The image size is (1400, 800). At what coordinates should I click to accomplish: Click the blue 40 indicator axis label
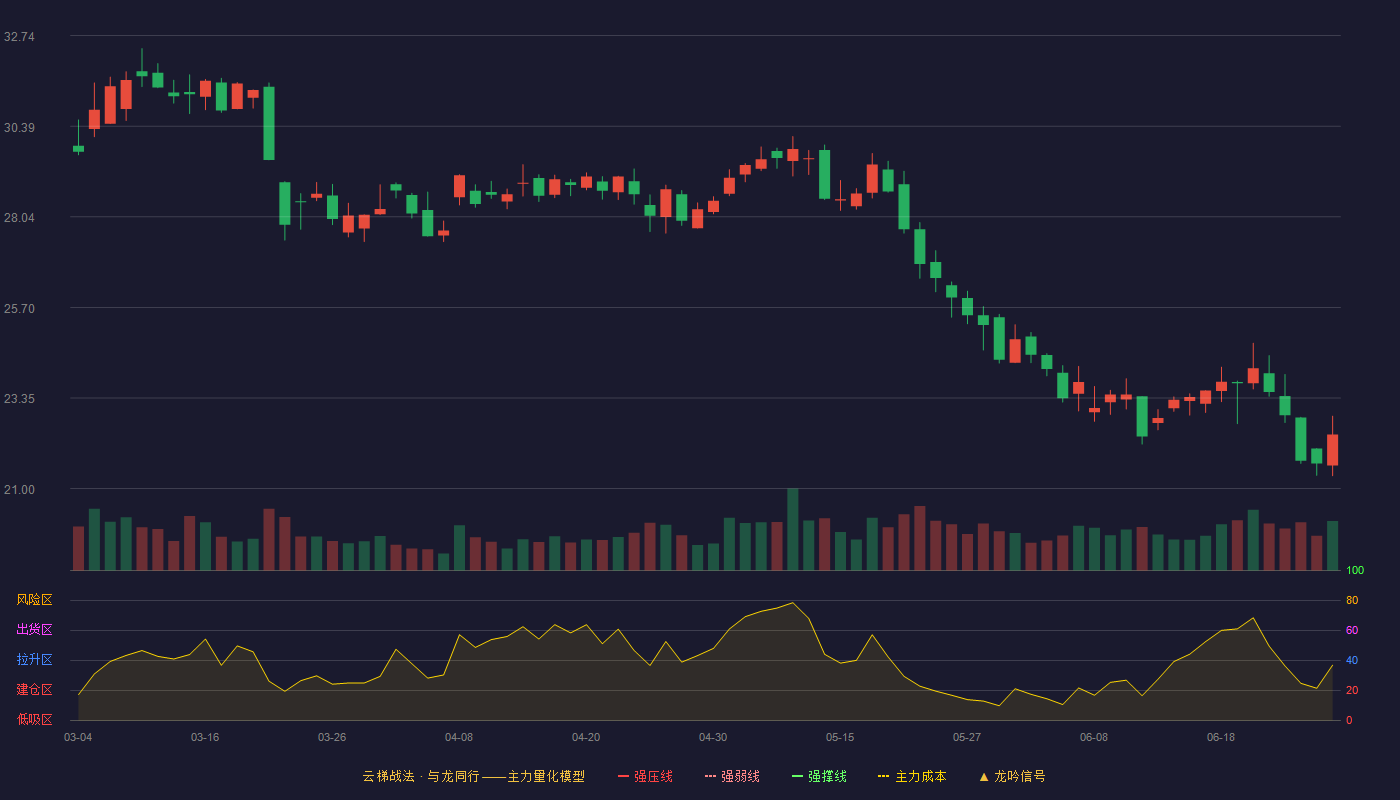point(1352,661)
